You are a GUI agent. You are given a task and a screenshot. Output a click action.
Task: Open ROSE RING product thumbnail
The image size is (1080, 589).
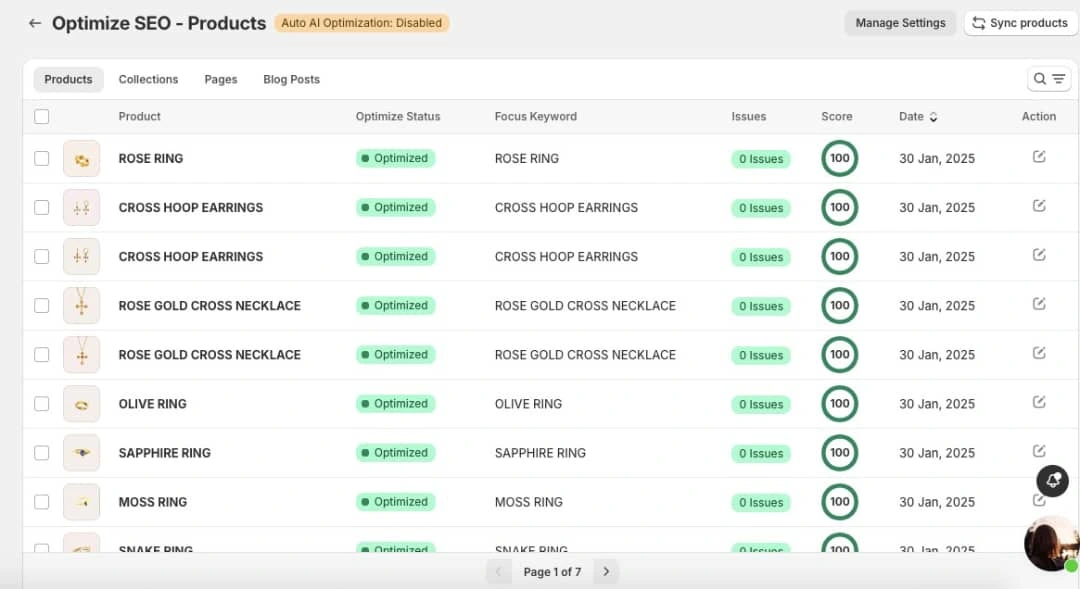[x=81, y=158]
